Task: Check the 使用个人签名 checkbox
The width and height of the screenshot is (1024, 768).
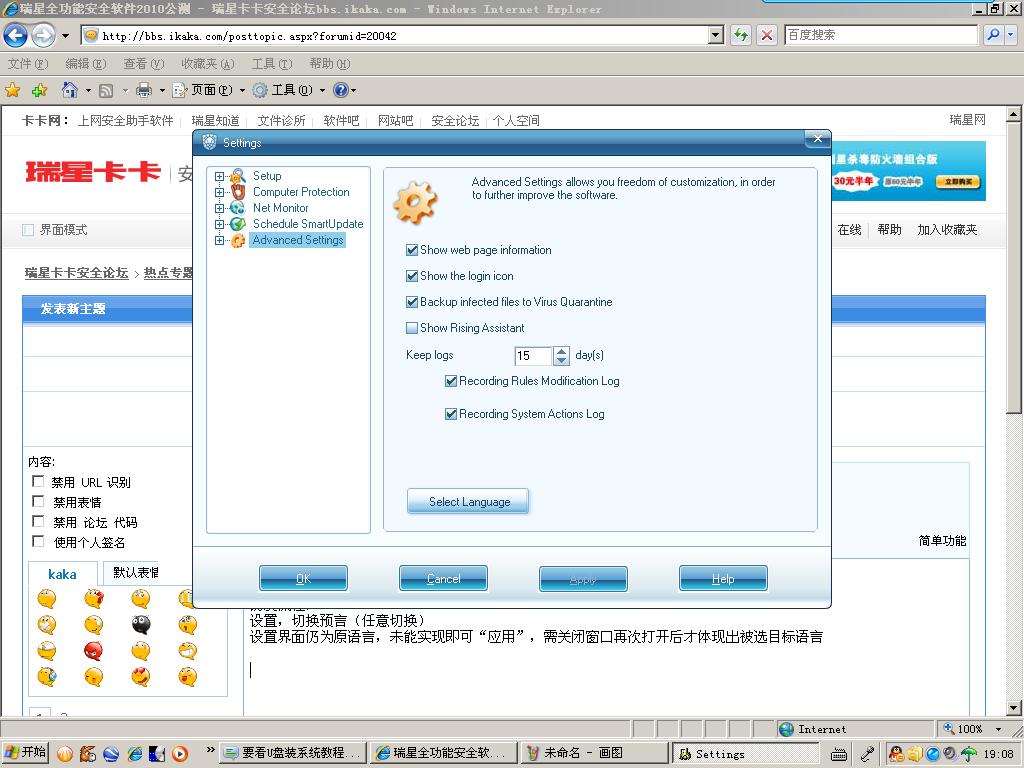Action: [x=38, y=541]
